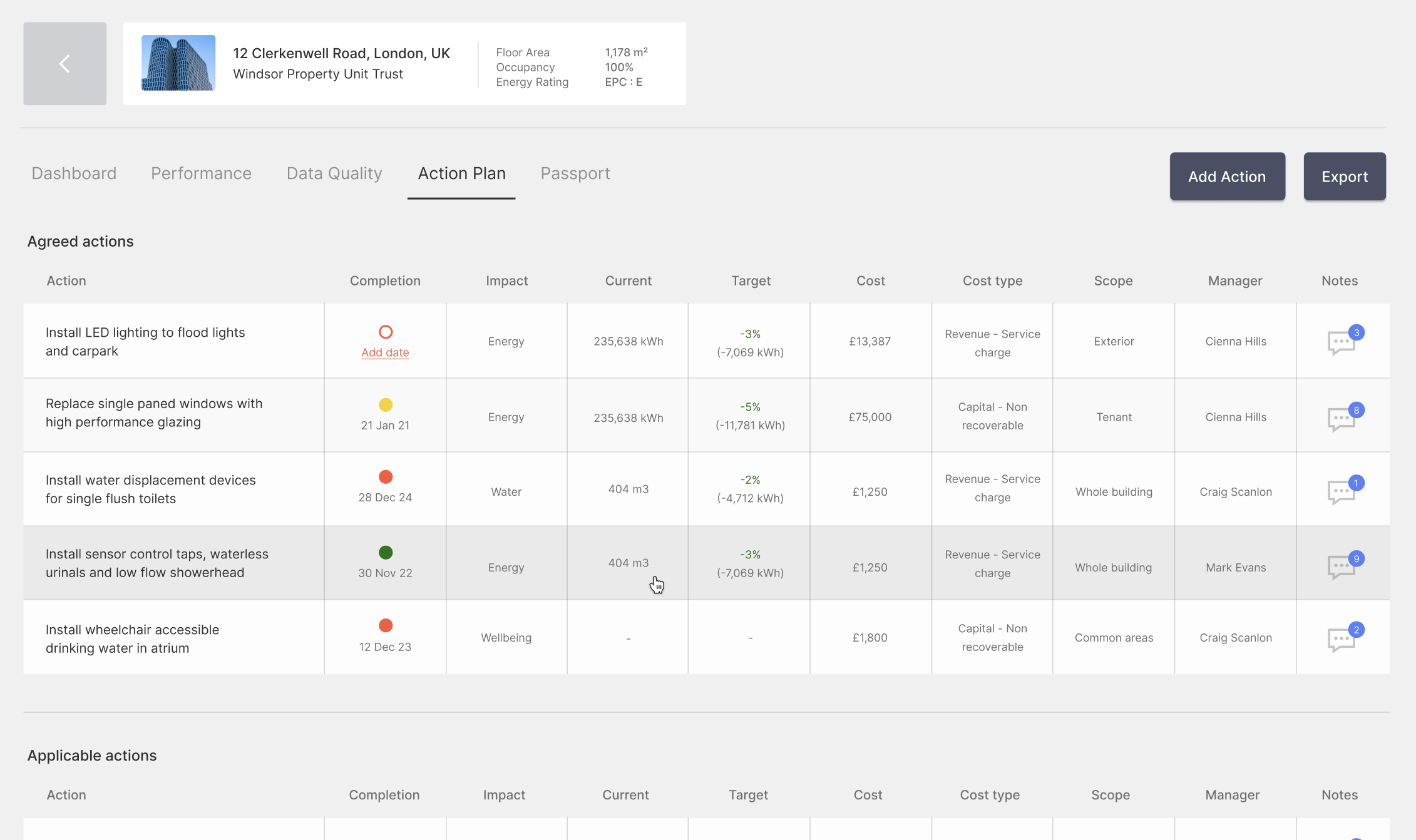Open notes for LED lighting action
Image resolution: width=1416 pixels, height=840 pixels.
[x=1341, y=342]
